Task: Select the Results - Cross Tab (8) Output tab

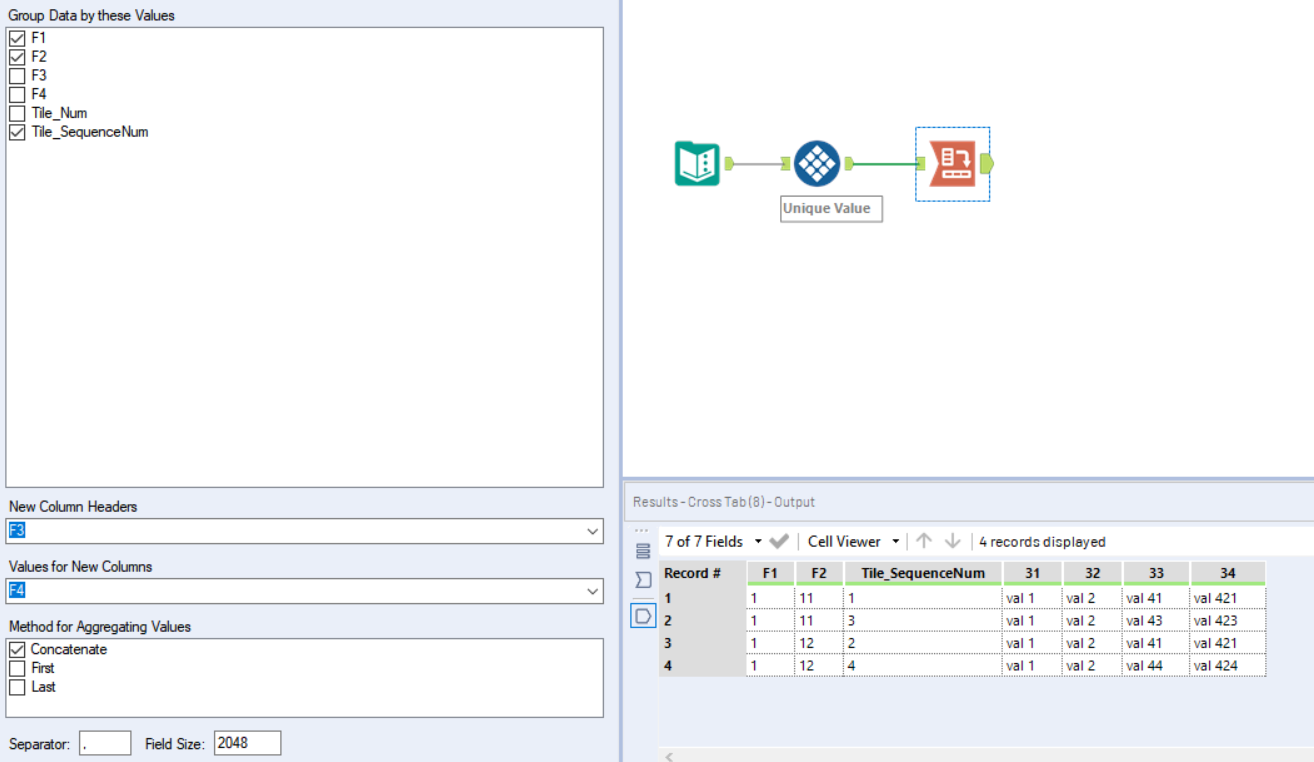Action: coord(725,501)
